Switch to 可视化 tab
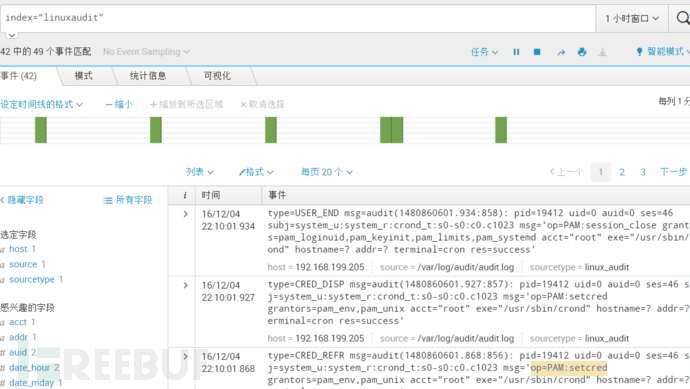 coord(217,76)
